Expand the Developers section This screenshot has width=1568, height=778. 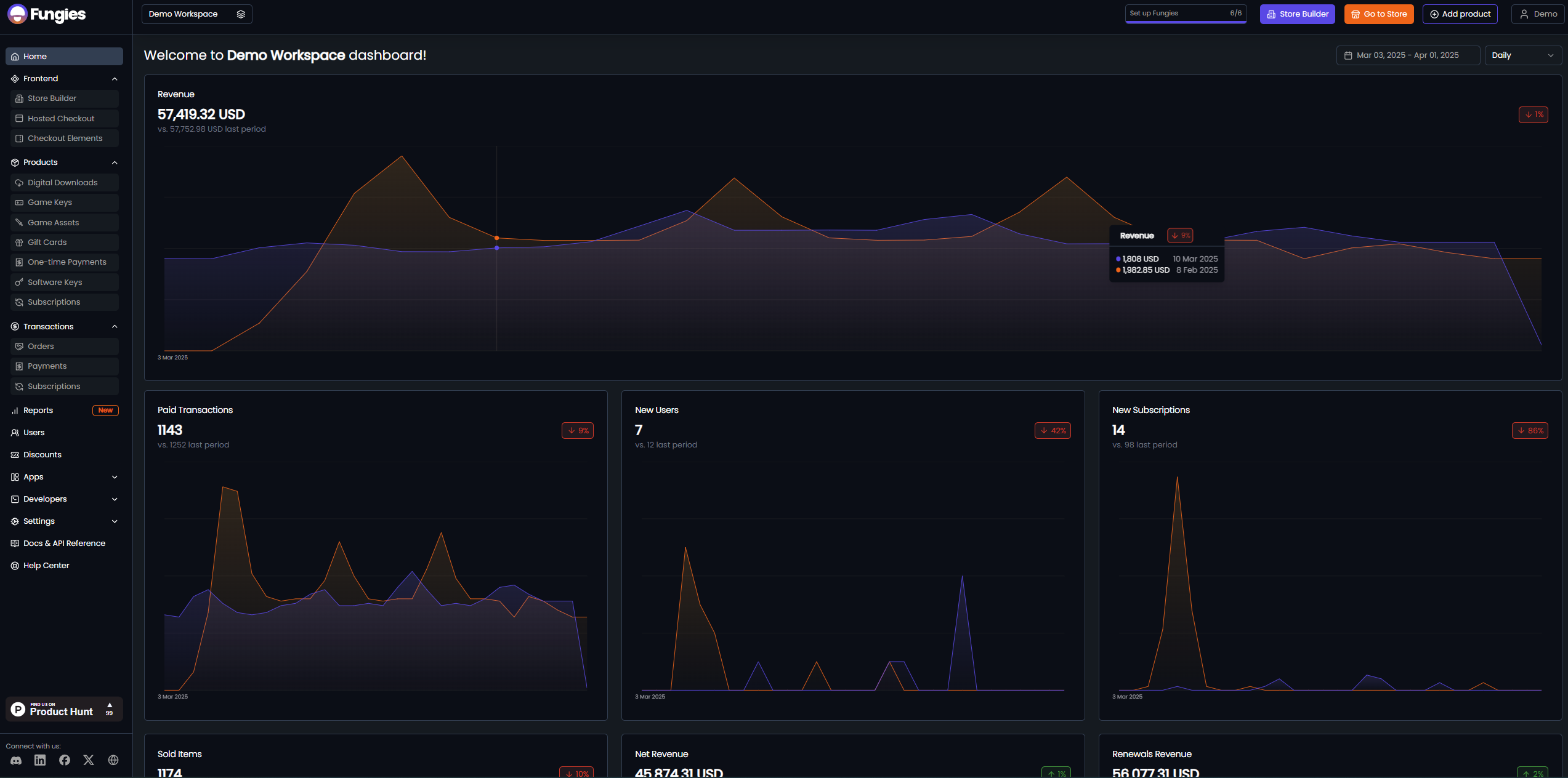65,499
